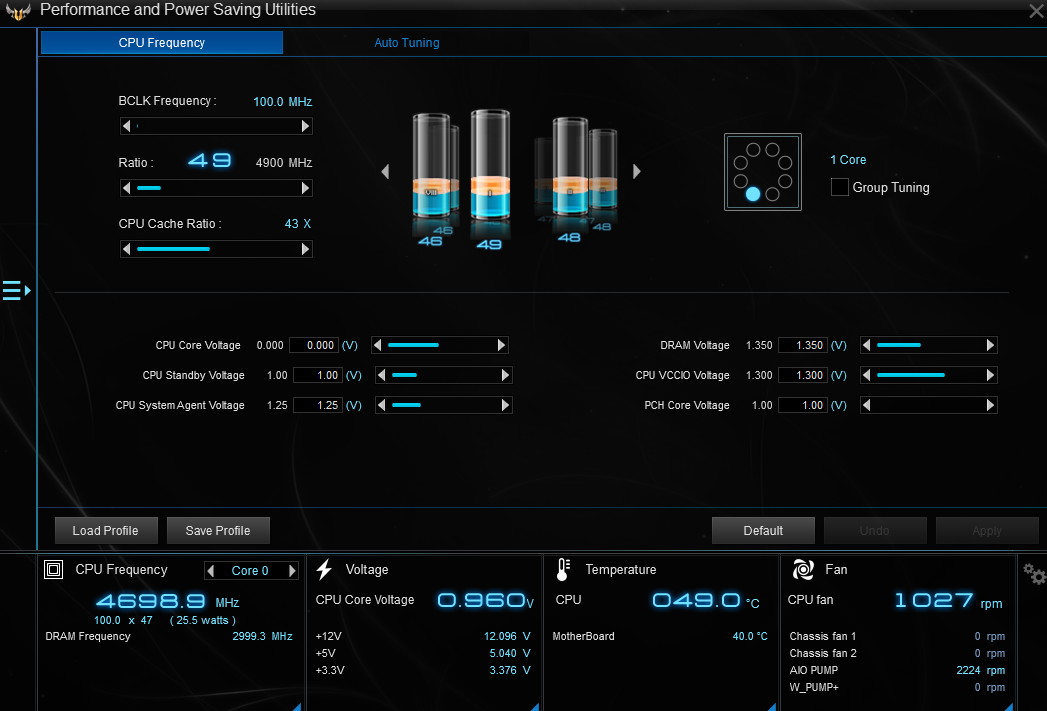
Task: Increase CPU VCCIO Voltage with right arrow
Action: pos(990,375)
